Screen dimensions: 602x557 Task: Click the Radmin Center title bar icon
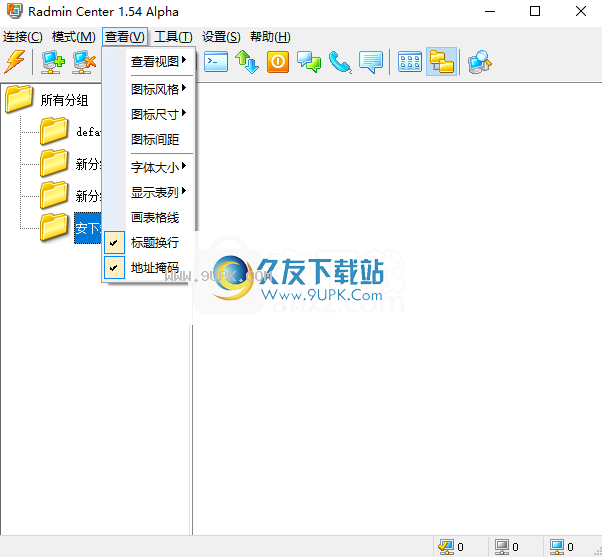point(15,11)
